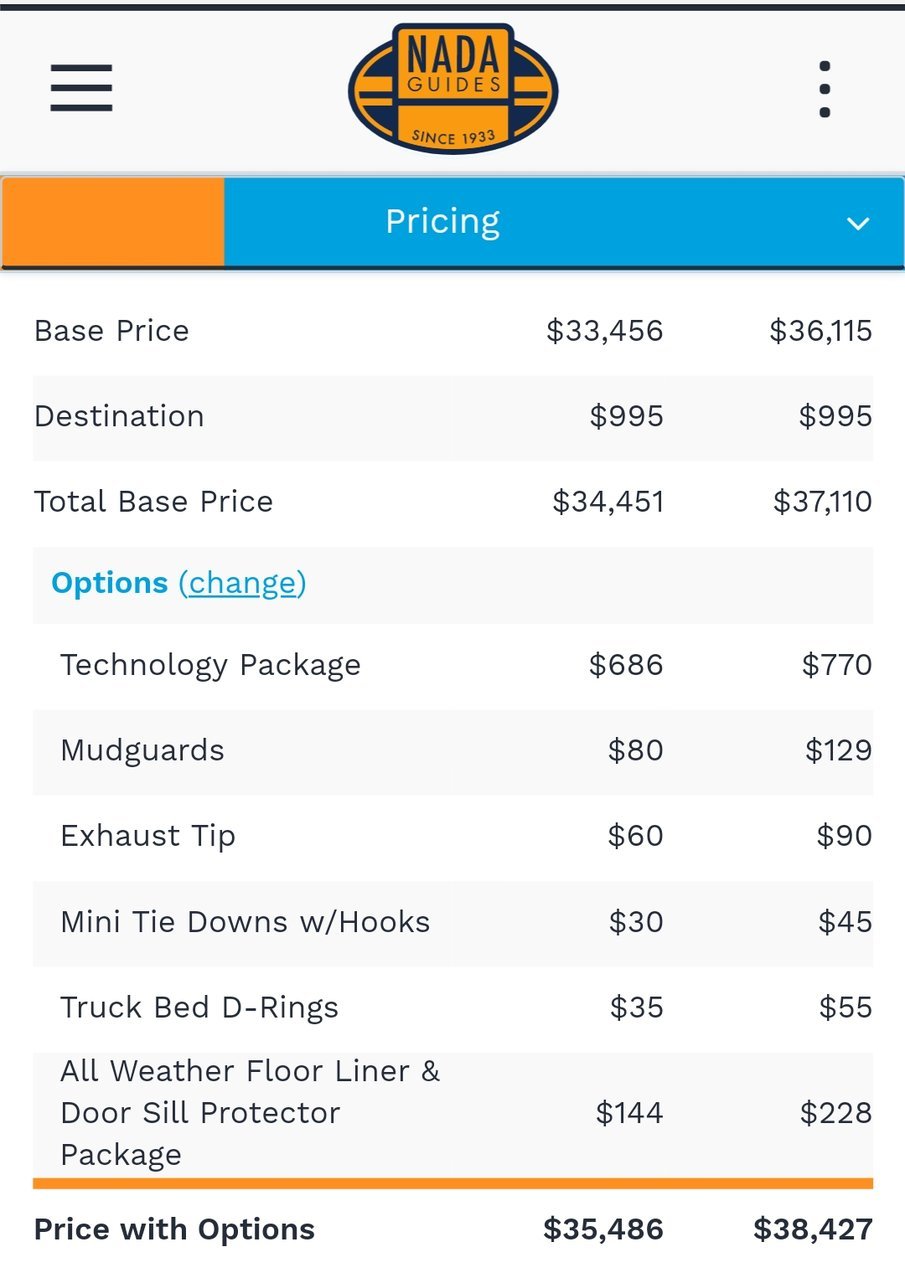Select the Exhaust Tip option label
Viewport: 905px width, 1278px height.
[x=148, y=836]
